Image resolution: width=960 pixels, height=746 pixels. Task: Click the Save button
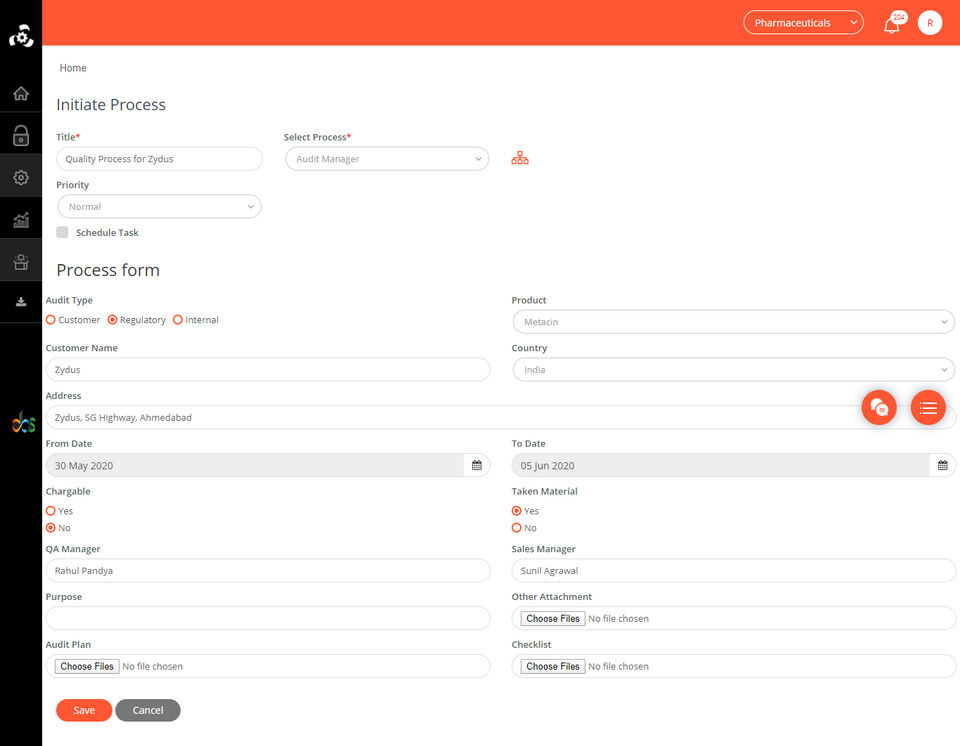(84, 710)
